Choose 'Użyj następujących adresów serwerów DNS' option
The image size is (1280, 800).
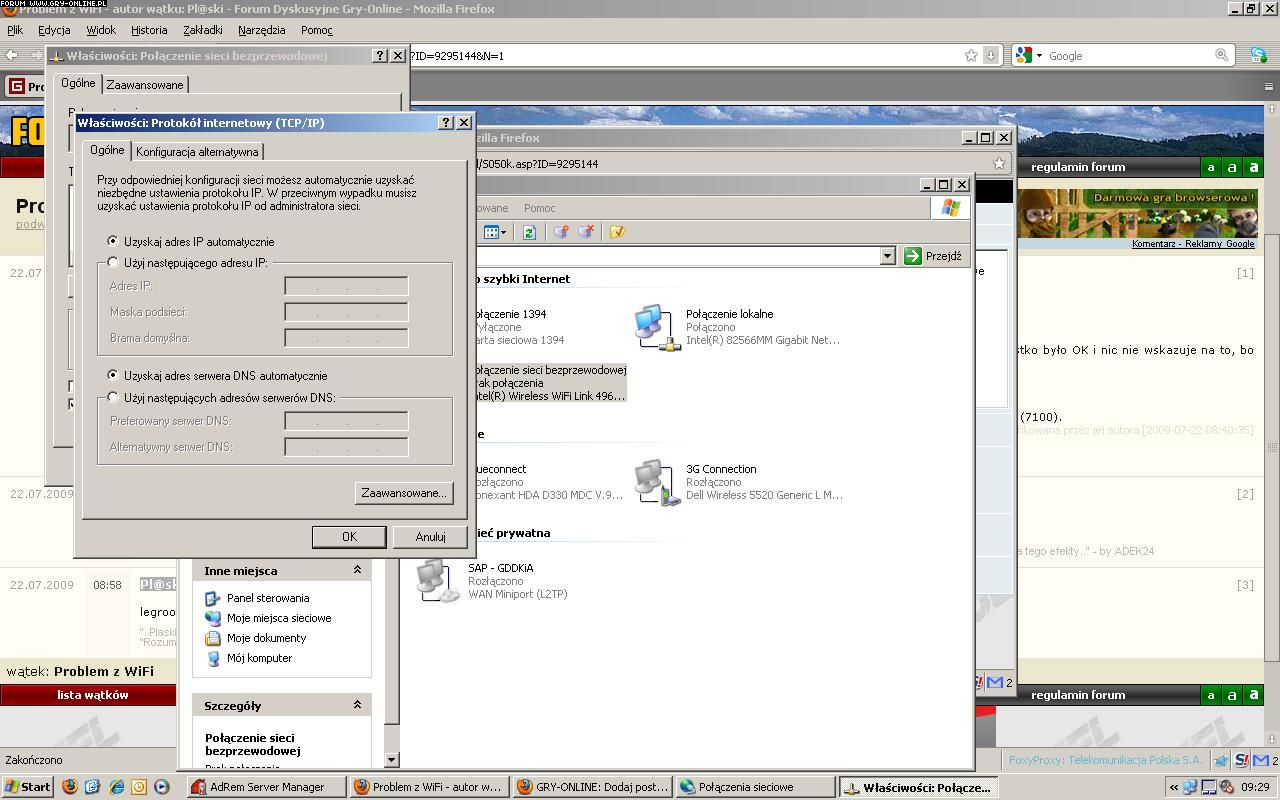(x=113, y=397)
